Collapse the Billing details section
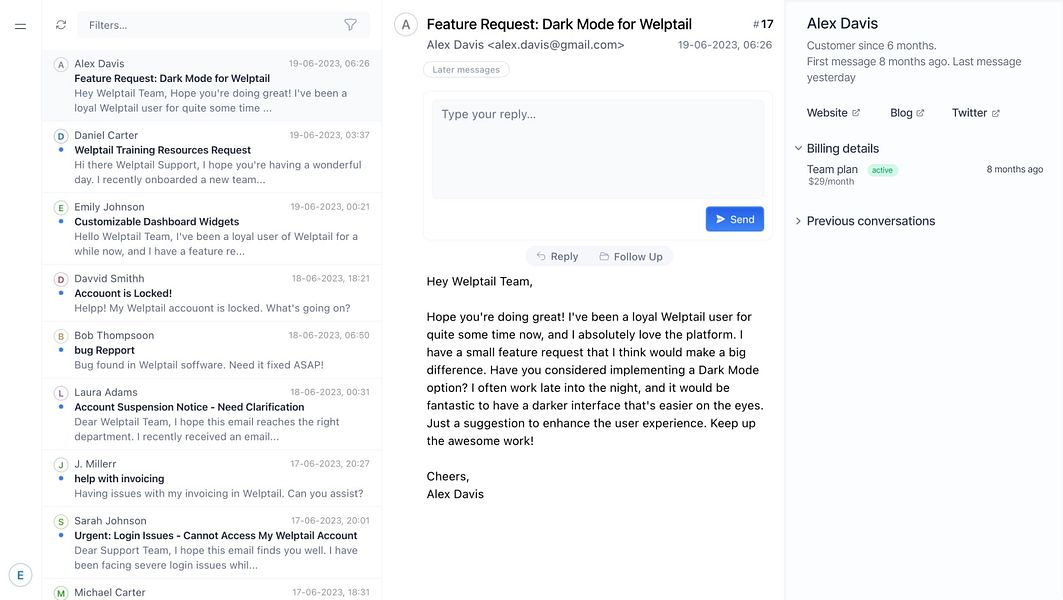The image size is (1063, 600). pyautogui.click(x=798, y=148)
